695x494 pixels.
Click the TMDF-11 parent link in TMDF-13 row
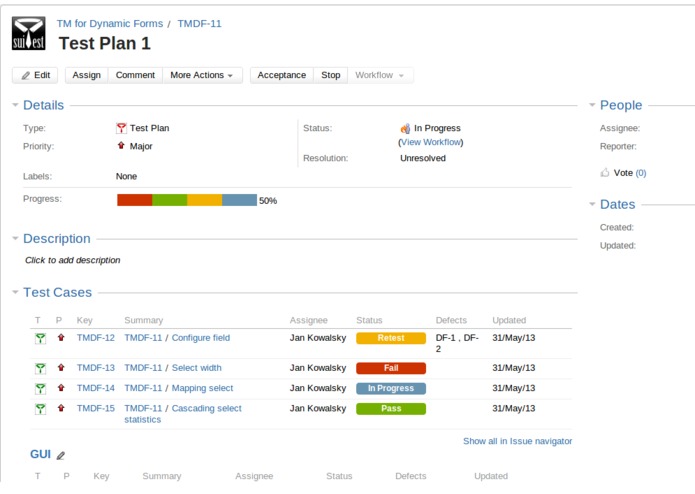tap(143, 368)
